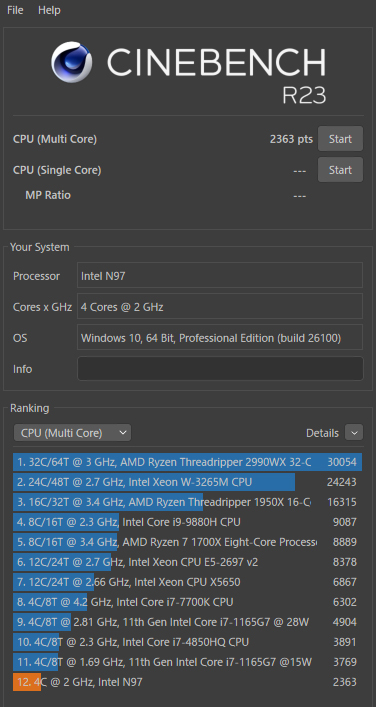
Task: Click the MP Ratio label
Action: pyautogui.click(x=48, y=195)
